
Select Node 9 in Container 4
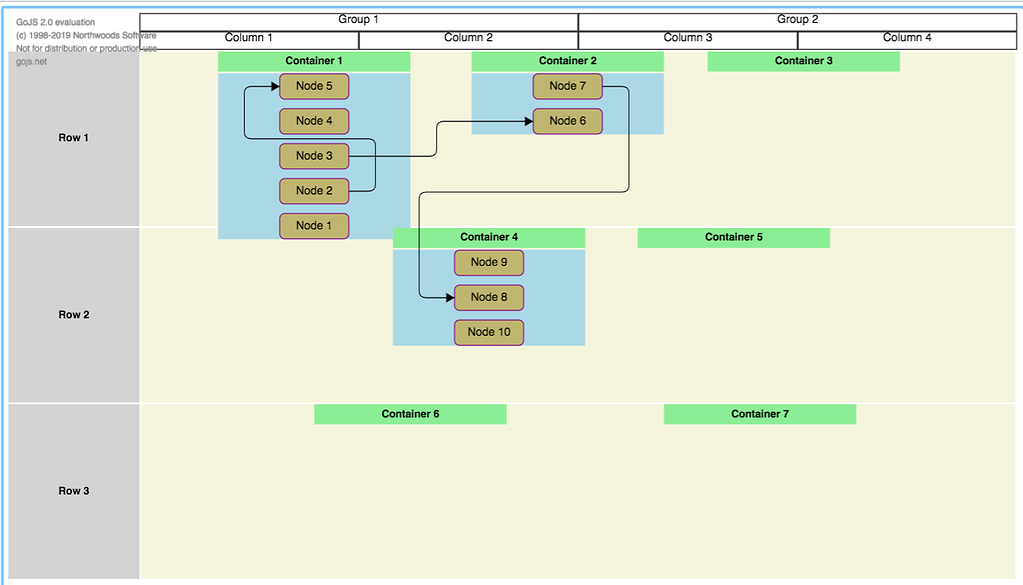(488, 262)
